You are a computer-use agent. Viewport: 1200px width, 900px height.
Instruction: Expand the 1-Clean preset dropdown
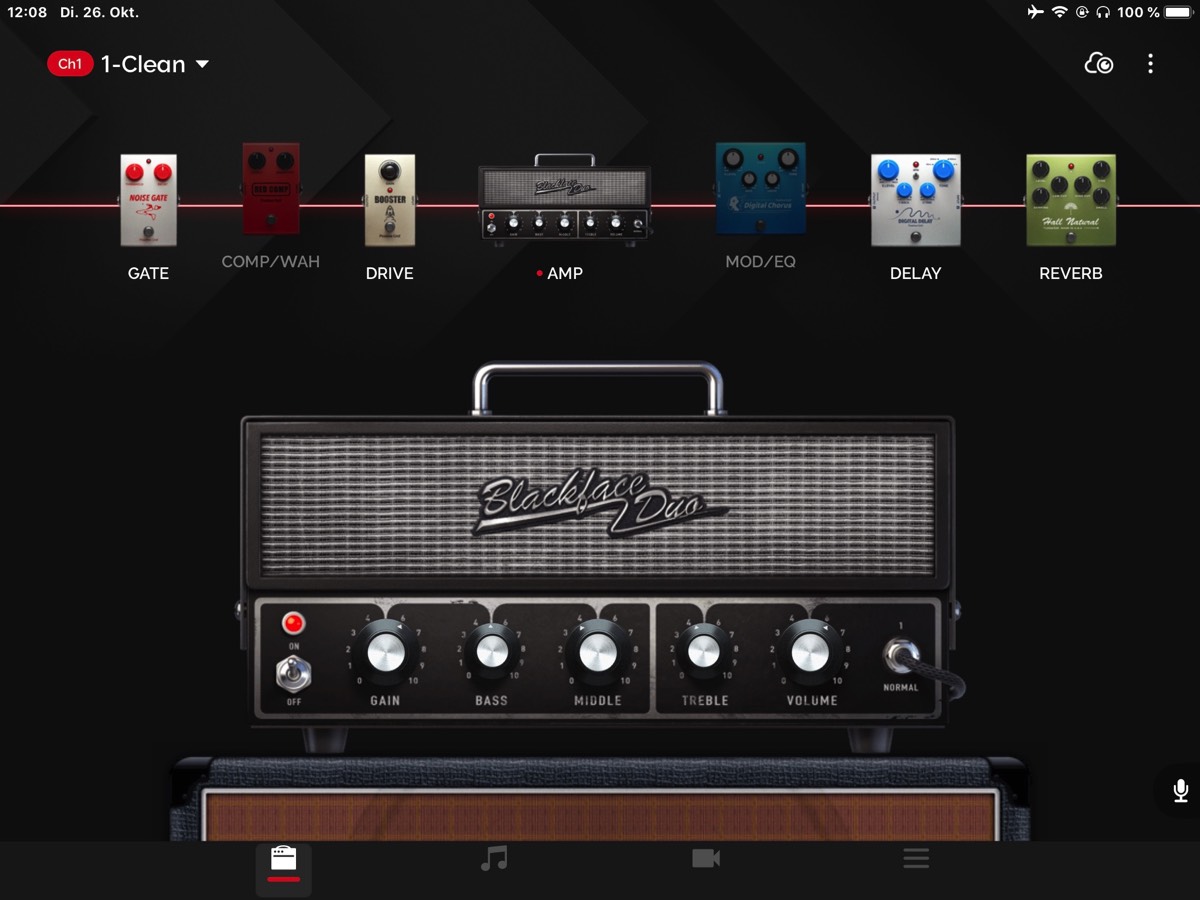click(203, 64)
